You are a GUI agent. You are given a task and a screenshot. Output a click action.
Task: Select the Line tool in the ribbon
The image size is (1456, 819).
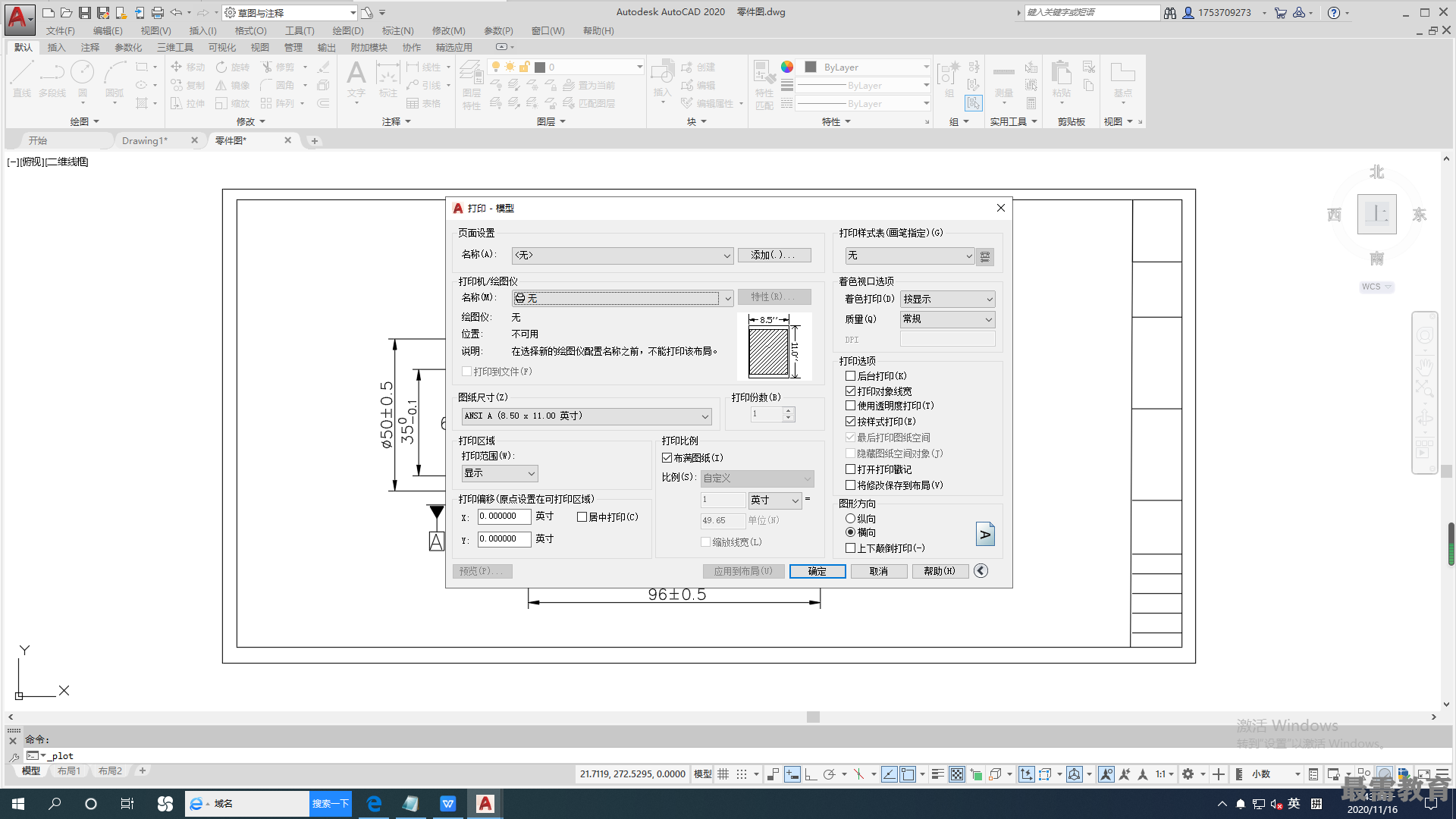(x=22, y=80)
